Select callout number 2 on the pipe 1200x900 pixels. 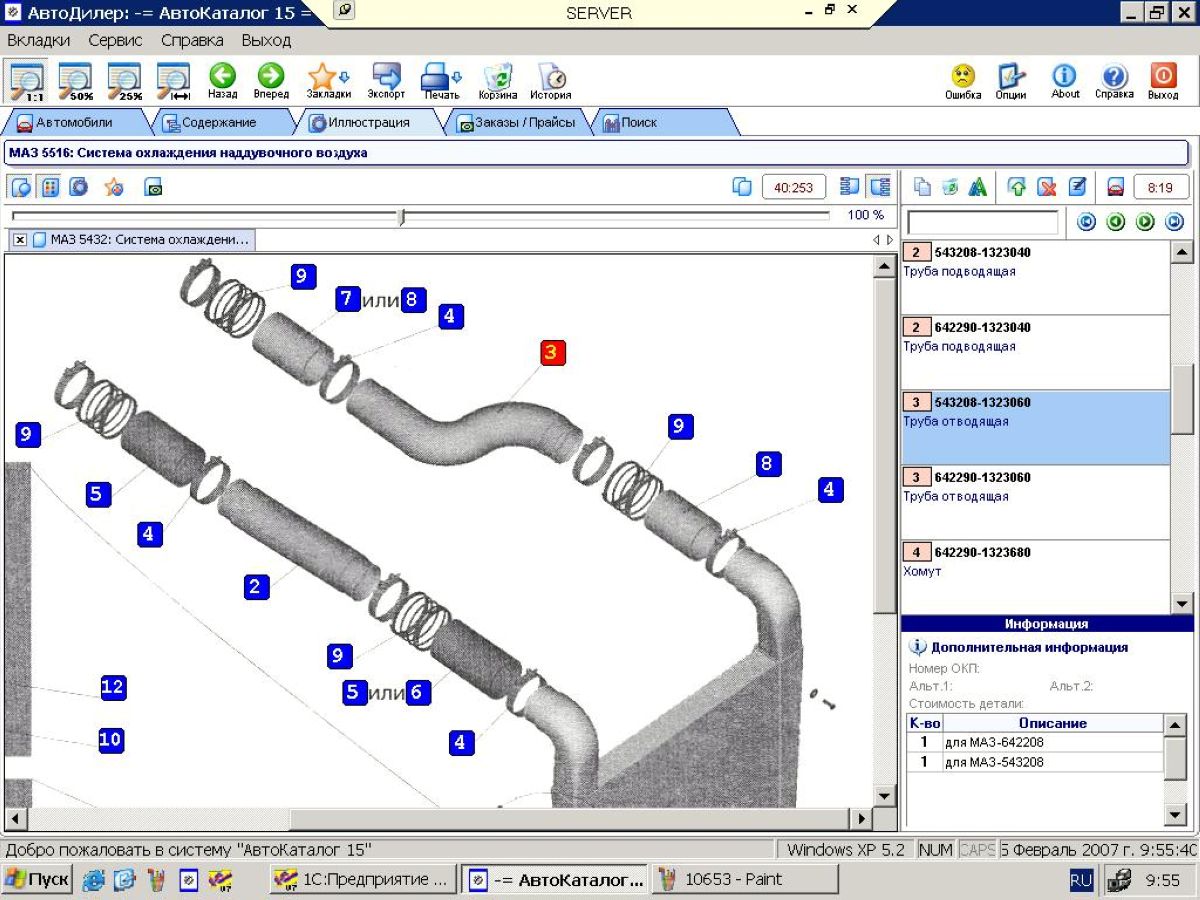(257, 587)
